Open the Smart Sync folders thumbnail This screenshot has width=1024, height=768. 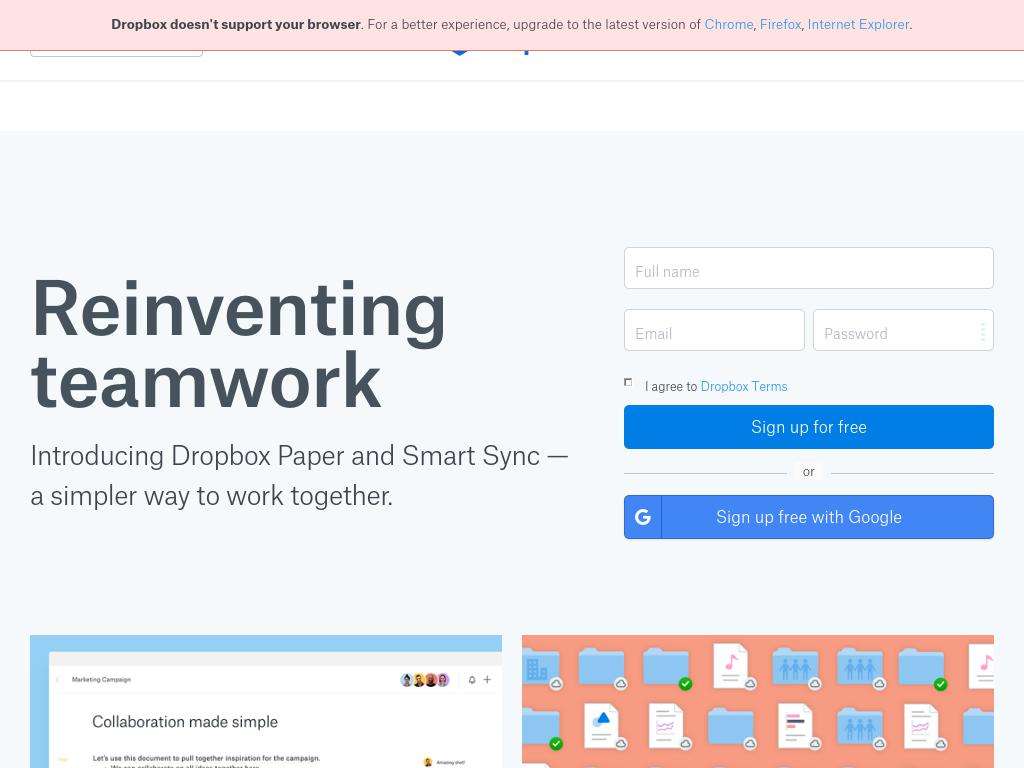(758, 701)
